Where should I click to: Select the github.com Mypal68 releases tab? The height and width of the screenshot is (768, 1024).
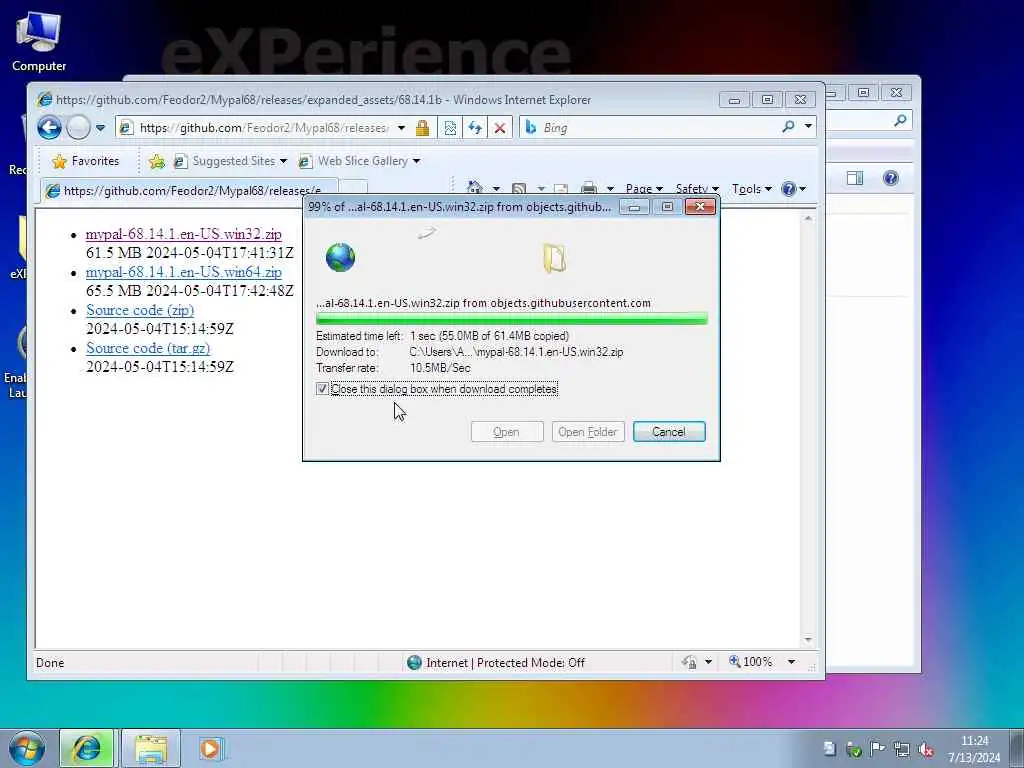pos(189,191)
